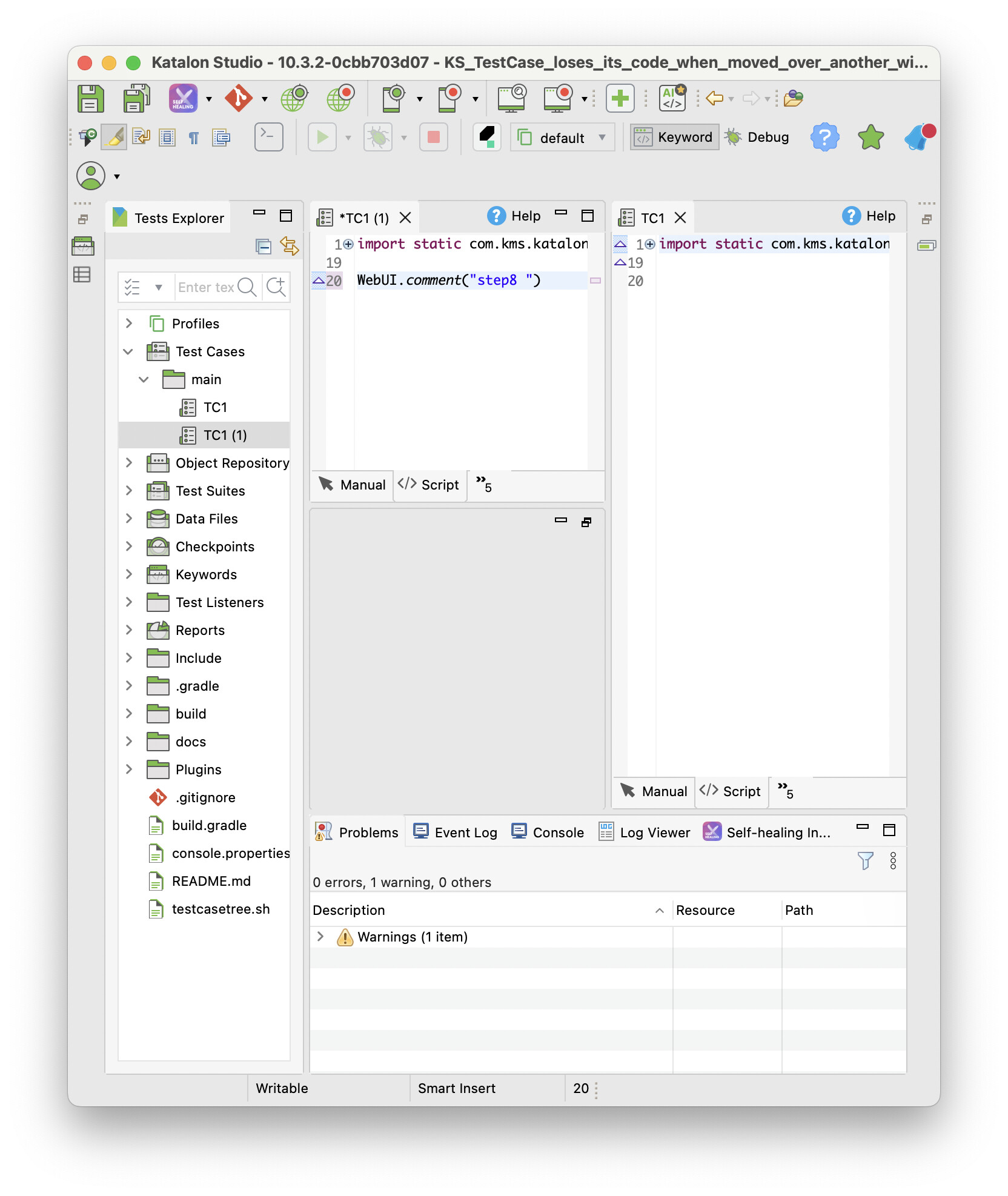Viewport: 1008px width, 1196px height.
Task: Click the Collapse All icon in Tests Explorer
Action: 264,246
